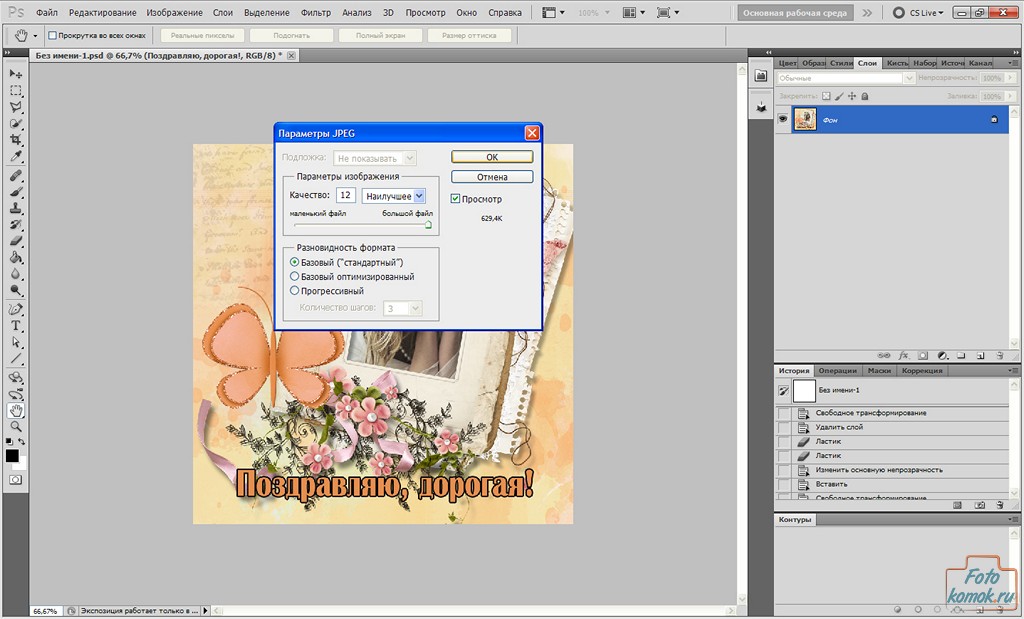Choose the Прогрессивный format option
This screenshot has height=619, width=1024.
click(x=294, y=291)
